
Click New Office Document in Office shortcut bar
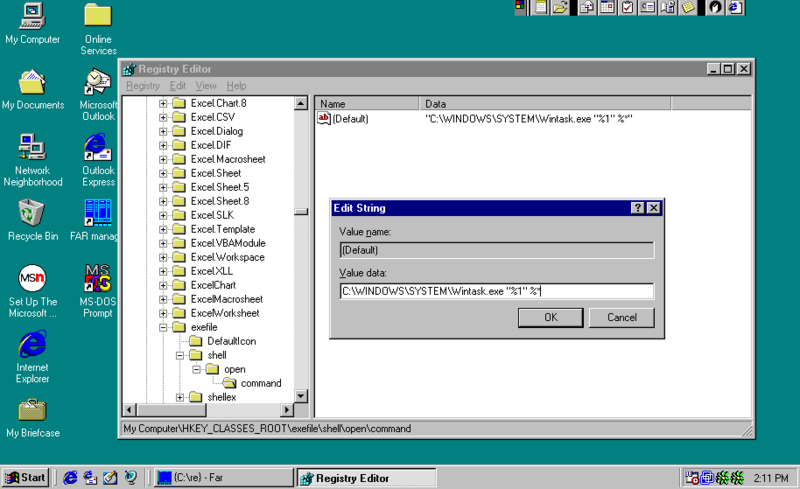[x=540, y=7]
